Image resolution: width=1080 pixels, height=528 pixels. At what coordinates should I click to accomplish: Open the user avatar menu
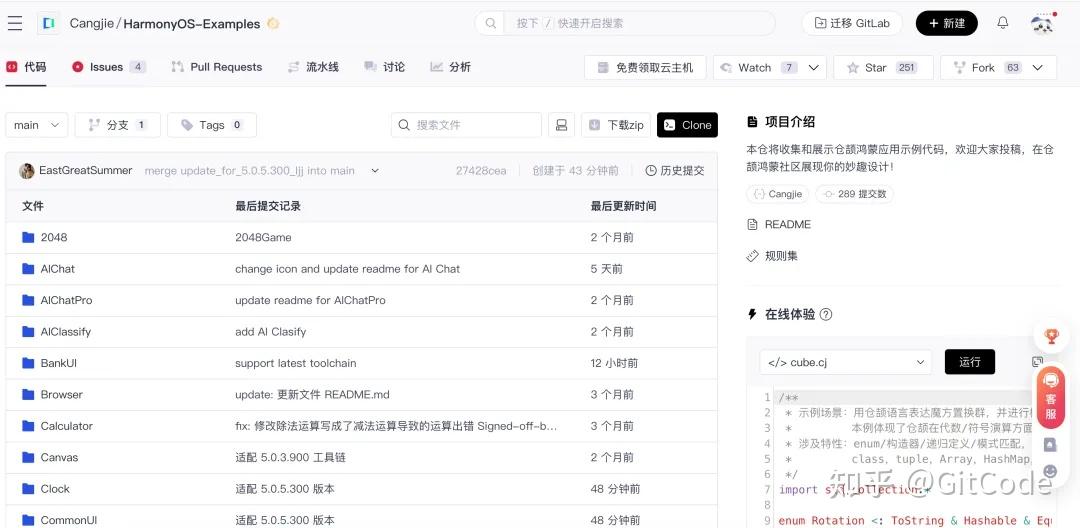pyautogui.click(x=1042, y=24)
